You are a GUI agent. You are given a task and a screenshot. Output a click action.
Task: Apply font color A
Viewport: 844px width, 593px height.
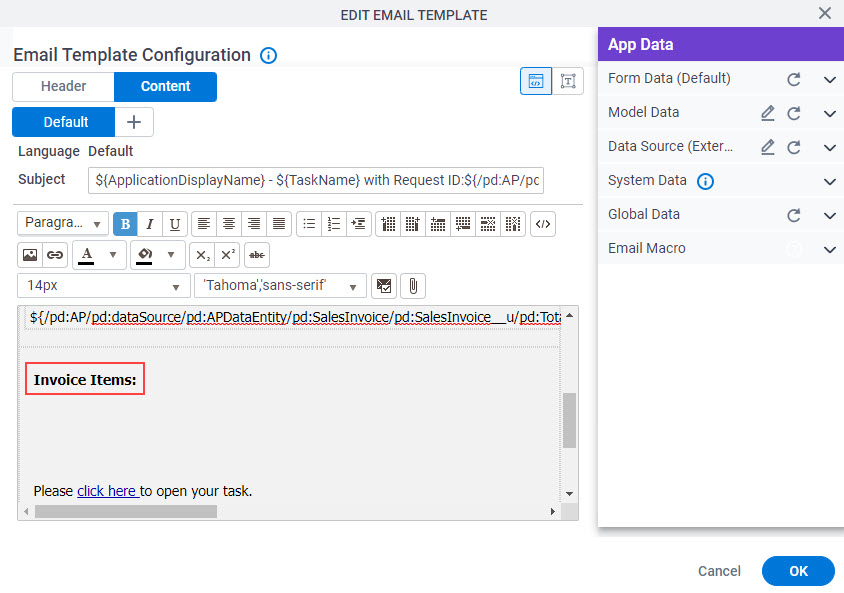[87, 255]
